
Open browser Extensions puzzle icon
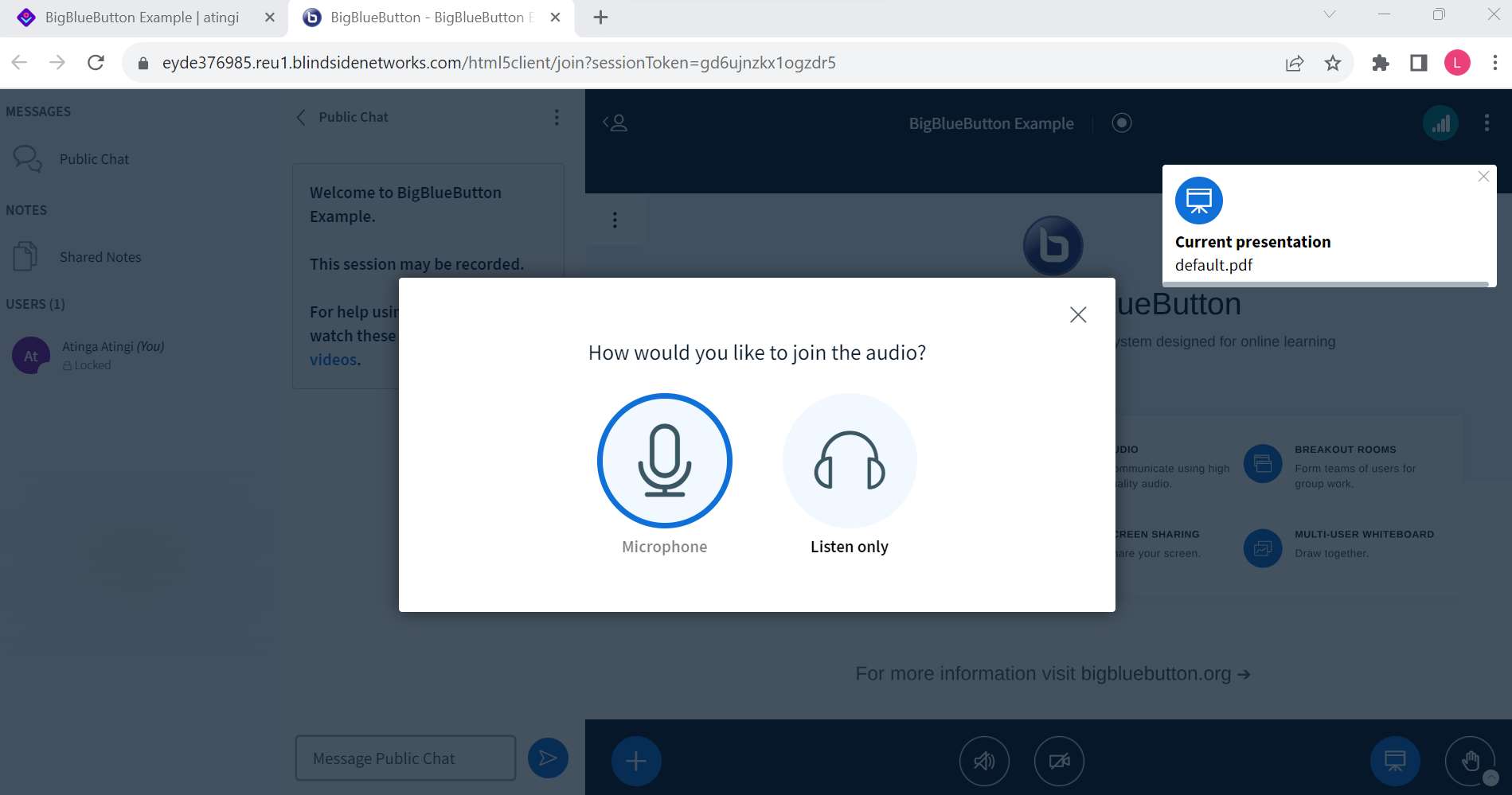[1381, 63]
